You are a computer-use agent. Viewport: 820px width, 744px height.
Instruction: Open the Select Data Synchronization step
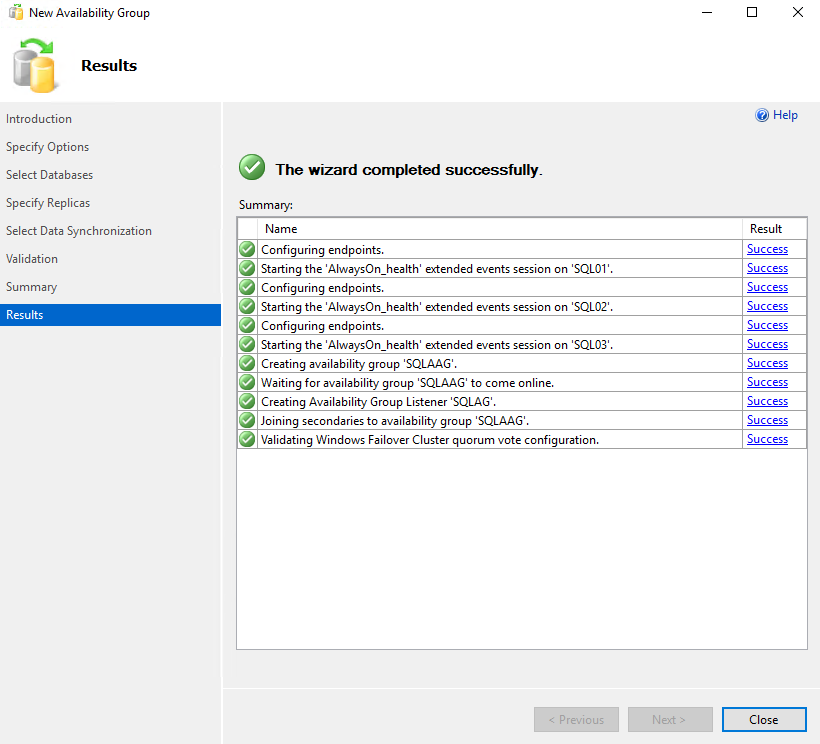tap(79, 231)
